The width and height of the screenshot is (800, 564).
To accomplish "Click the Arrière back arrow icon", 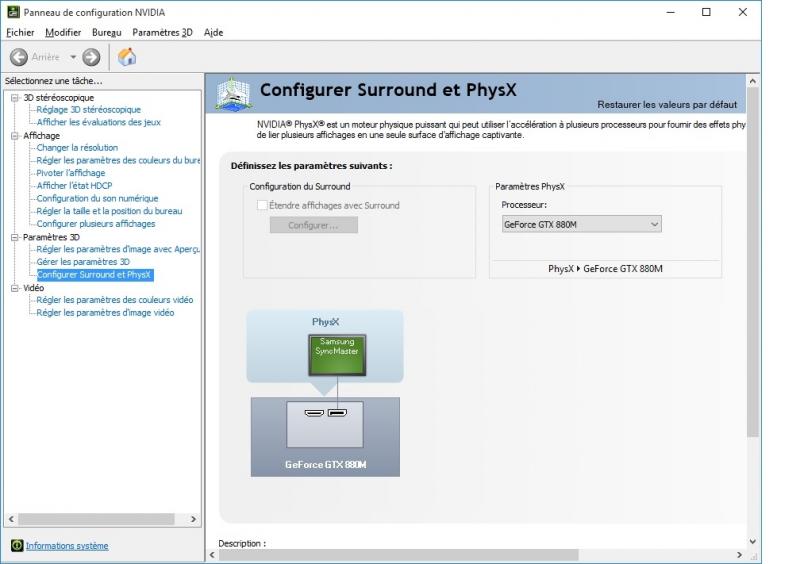I will (x=19, y=57).
